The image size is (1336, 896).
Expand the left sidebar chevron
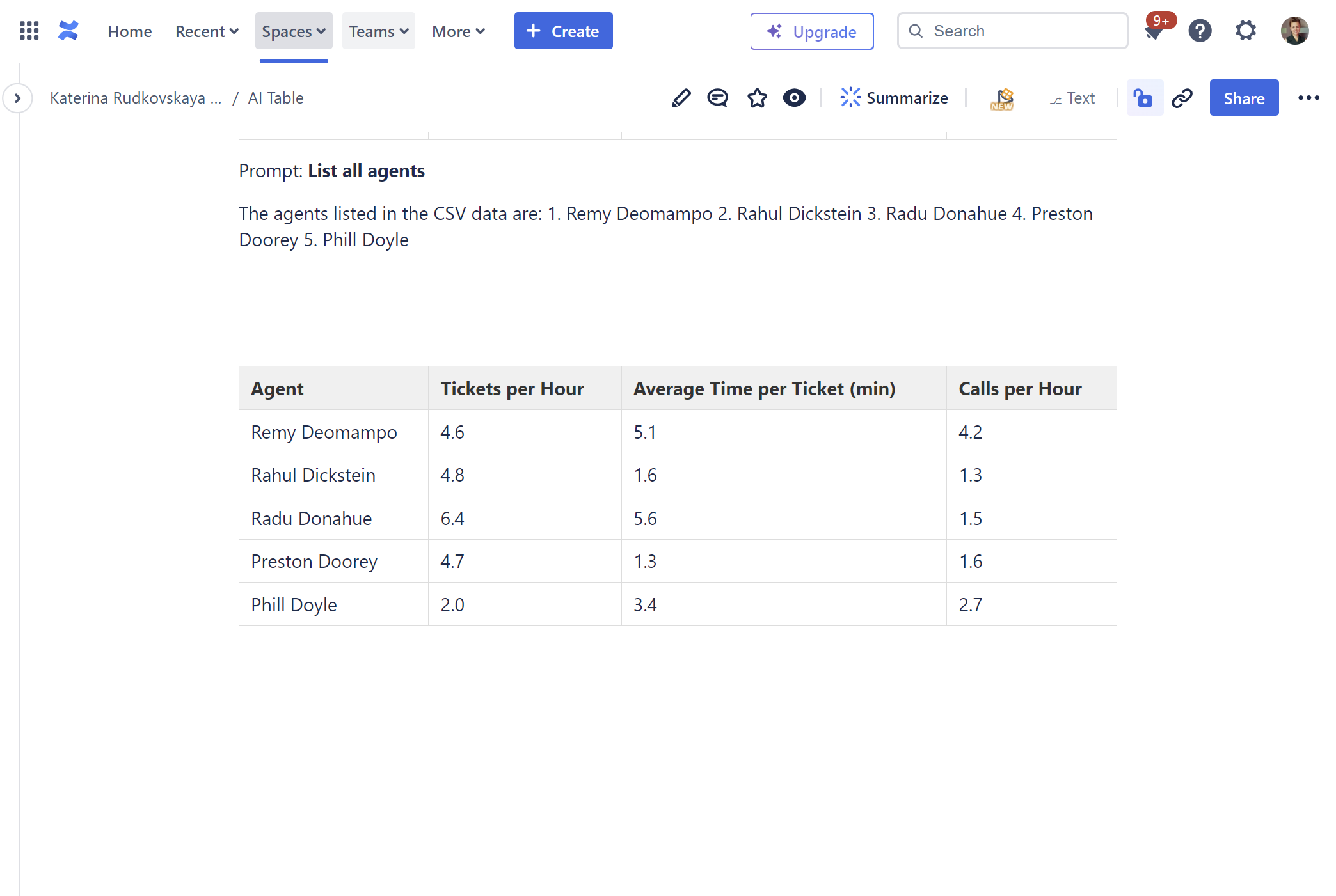[18, 98]
